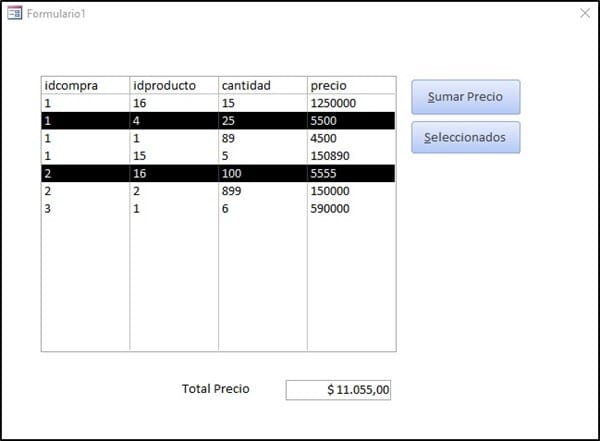Click the Sumar Precio button
600x441 pixels.
pyautogui.click(x=465, y=97)
